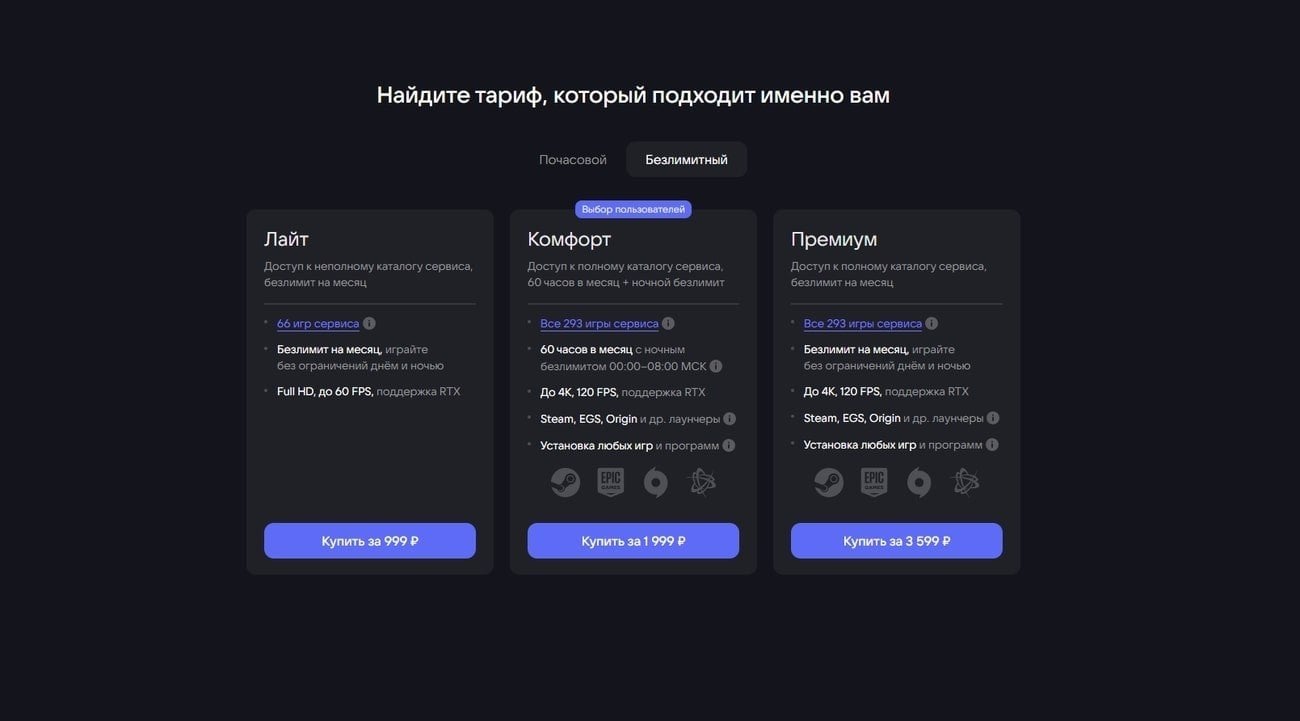This screenshot has width=1300, height=721.
Task: Open Все 293 игры сервиса link in Комфорт
Action: click(599, 324)
